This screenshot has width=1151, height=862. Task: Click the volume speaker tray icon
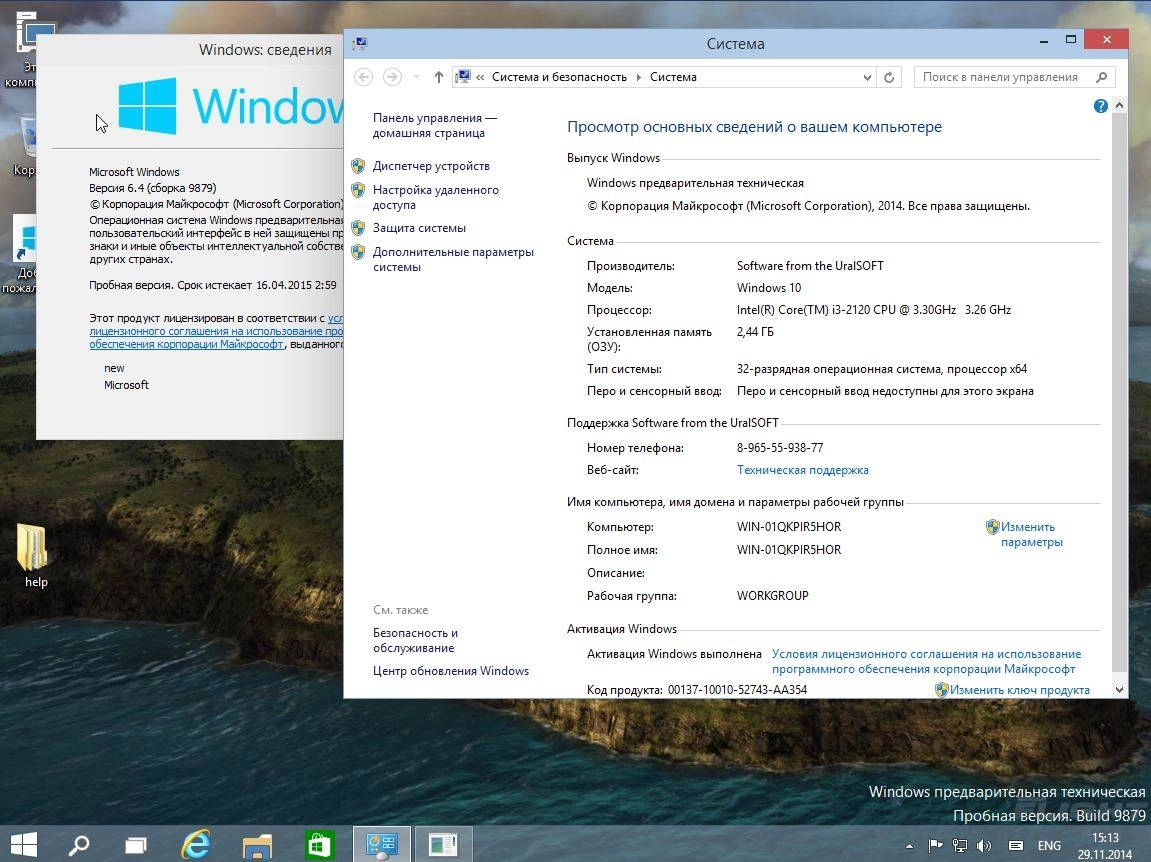tap(984, 846)
